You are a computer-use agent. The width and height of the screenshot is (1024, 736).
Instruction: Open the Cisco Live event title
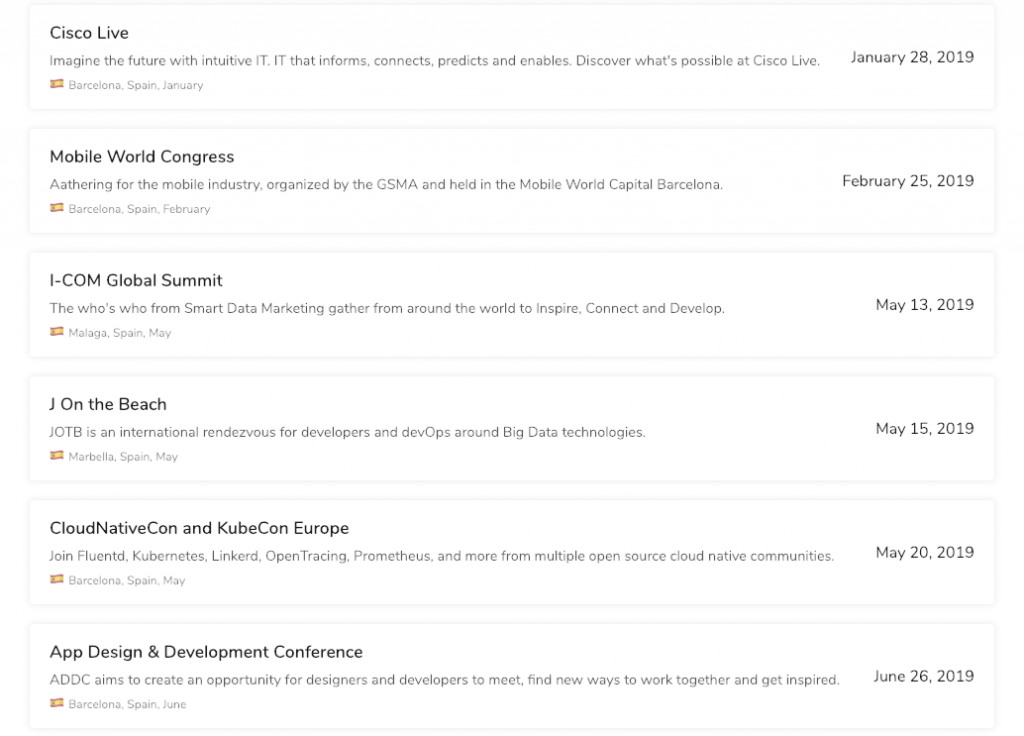89,33
